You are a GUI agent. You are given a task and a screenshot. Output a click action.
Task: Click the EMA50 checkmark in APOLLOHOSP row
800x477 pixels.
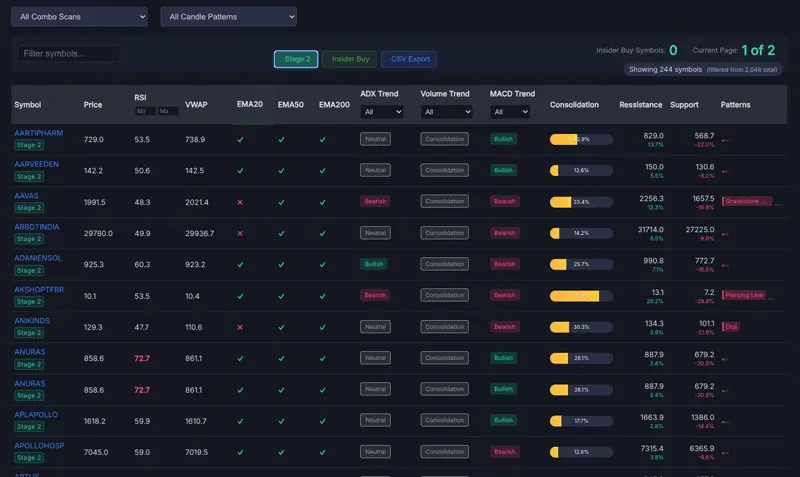281,453
